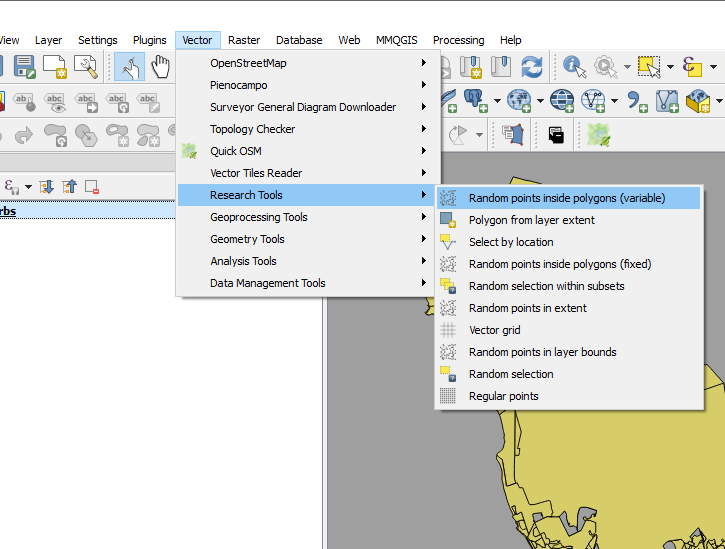Click the Move Label icon
The image size is (725, 549).
[x=86, y=103]
